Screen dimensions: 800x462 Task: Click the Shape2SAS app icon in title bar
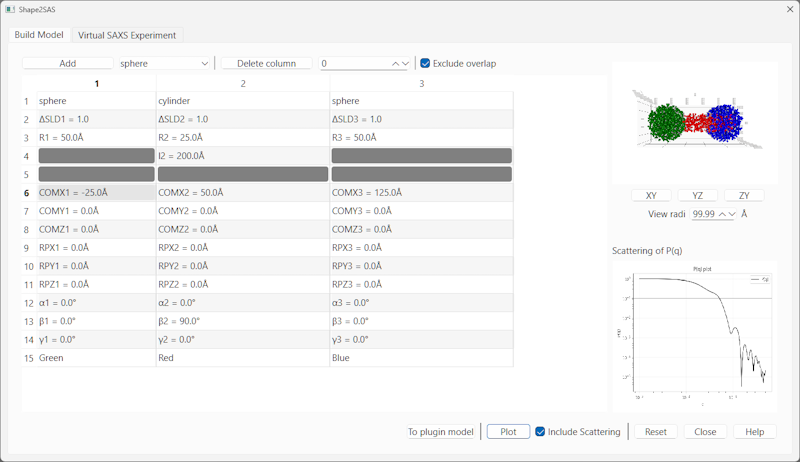click(x=12, y=9)
